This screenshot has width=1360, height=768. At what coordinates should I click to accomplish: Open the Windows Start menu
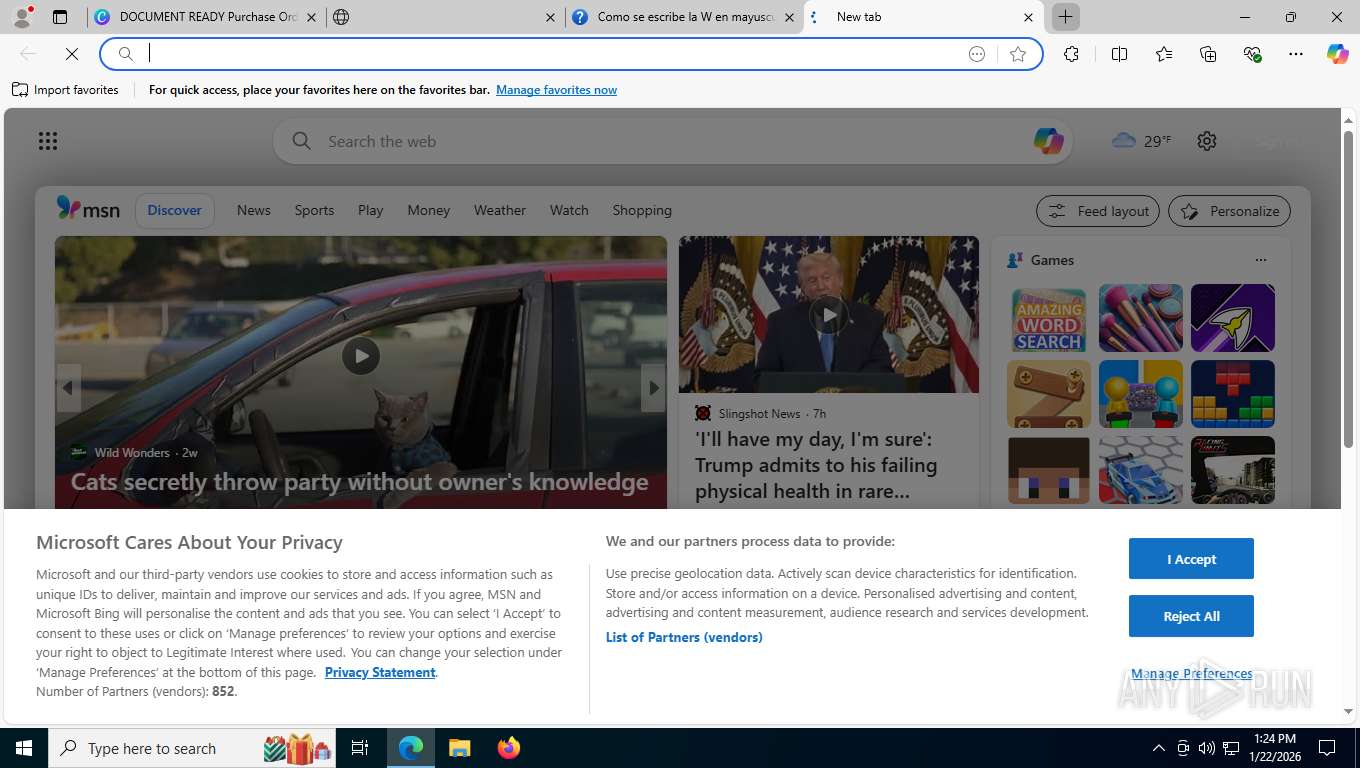[x=23, y=748]
